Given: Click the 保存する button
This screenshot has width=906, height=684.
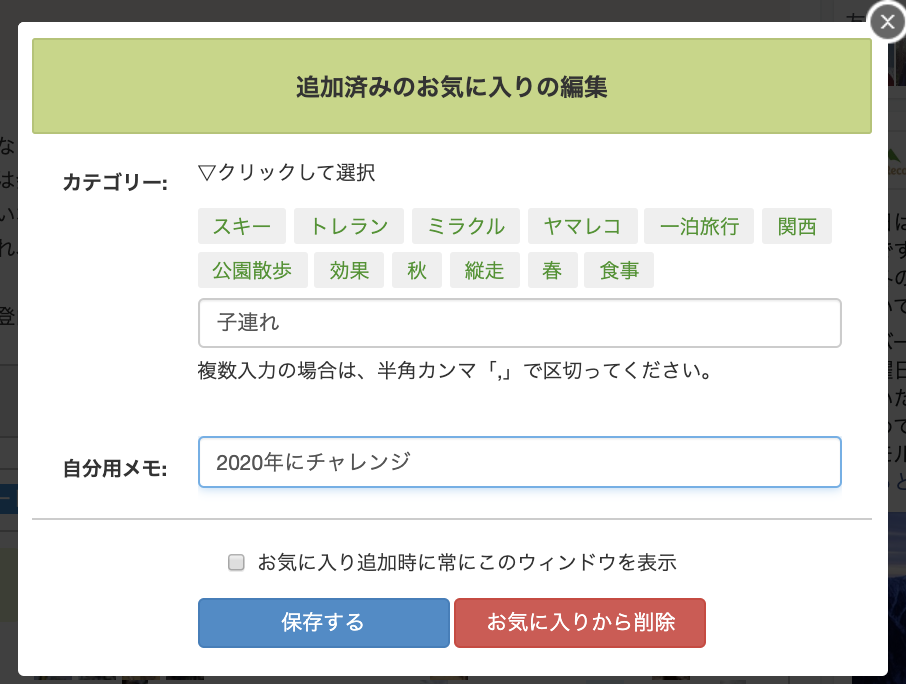Looking at the screenshot, I should pos(324,623).
